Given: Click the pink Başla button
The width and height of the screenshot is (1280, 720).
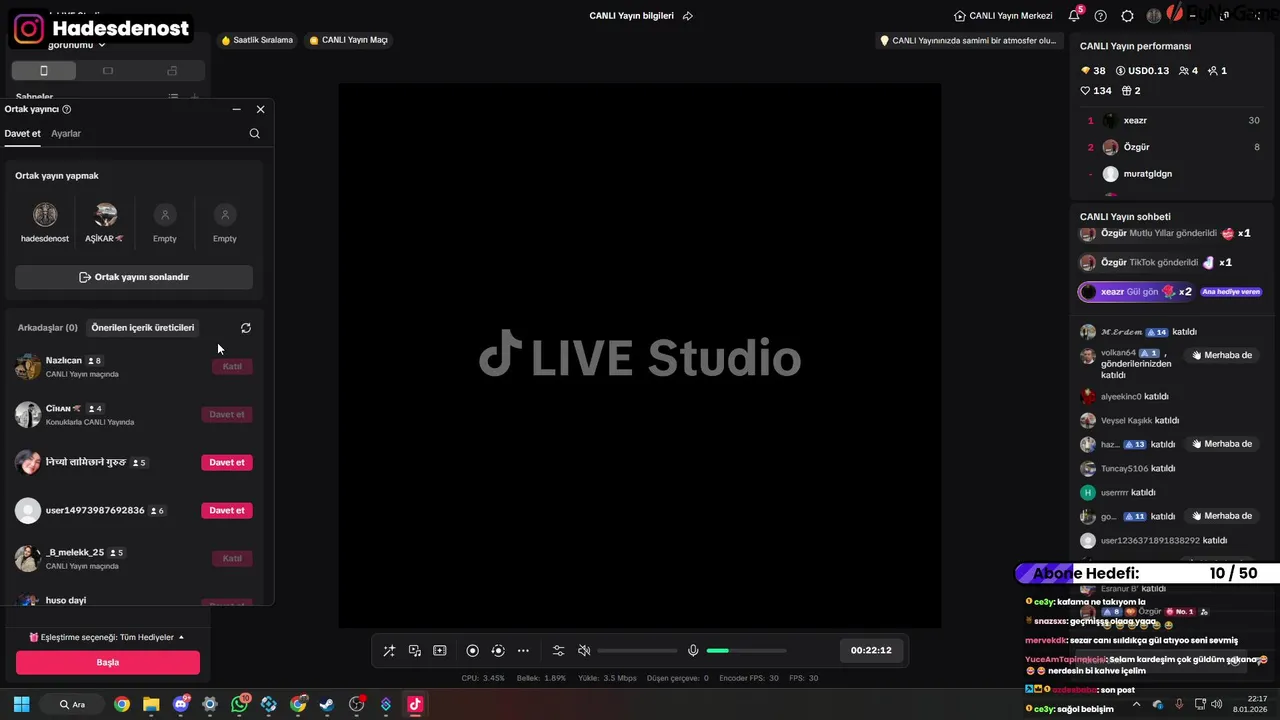Looking at the screenshot, I should (108, 662).
